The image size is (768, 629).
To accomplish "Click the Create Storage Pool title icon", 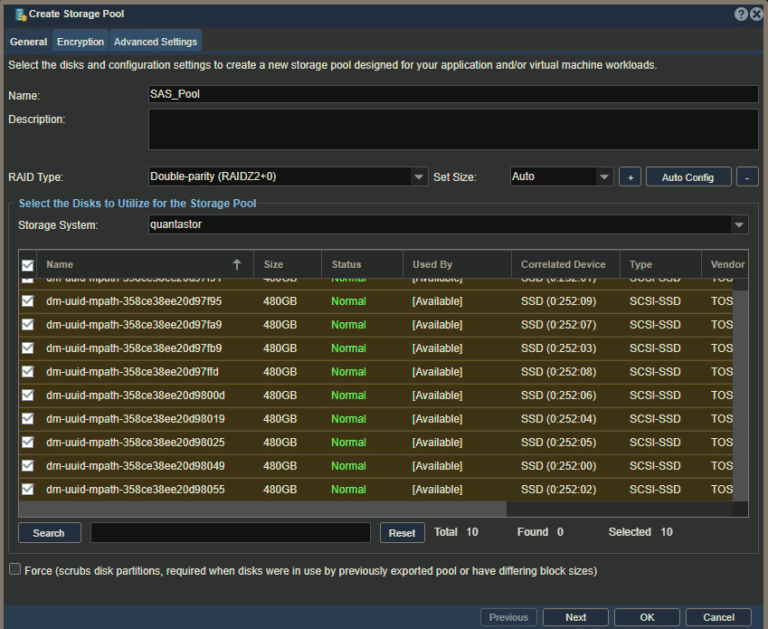I will point(20,15).
